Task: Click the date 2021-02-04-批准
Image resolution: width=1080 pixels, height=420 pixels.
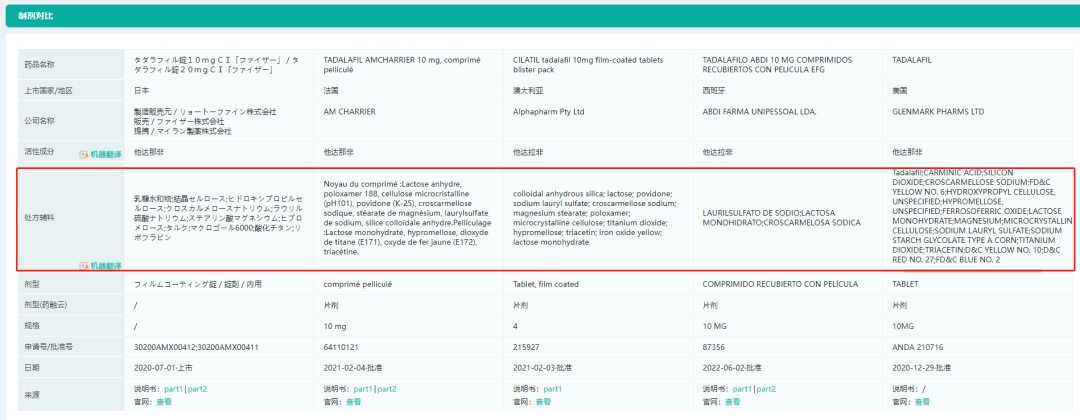Action: point(353,368)
